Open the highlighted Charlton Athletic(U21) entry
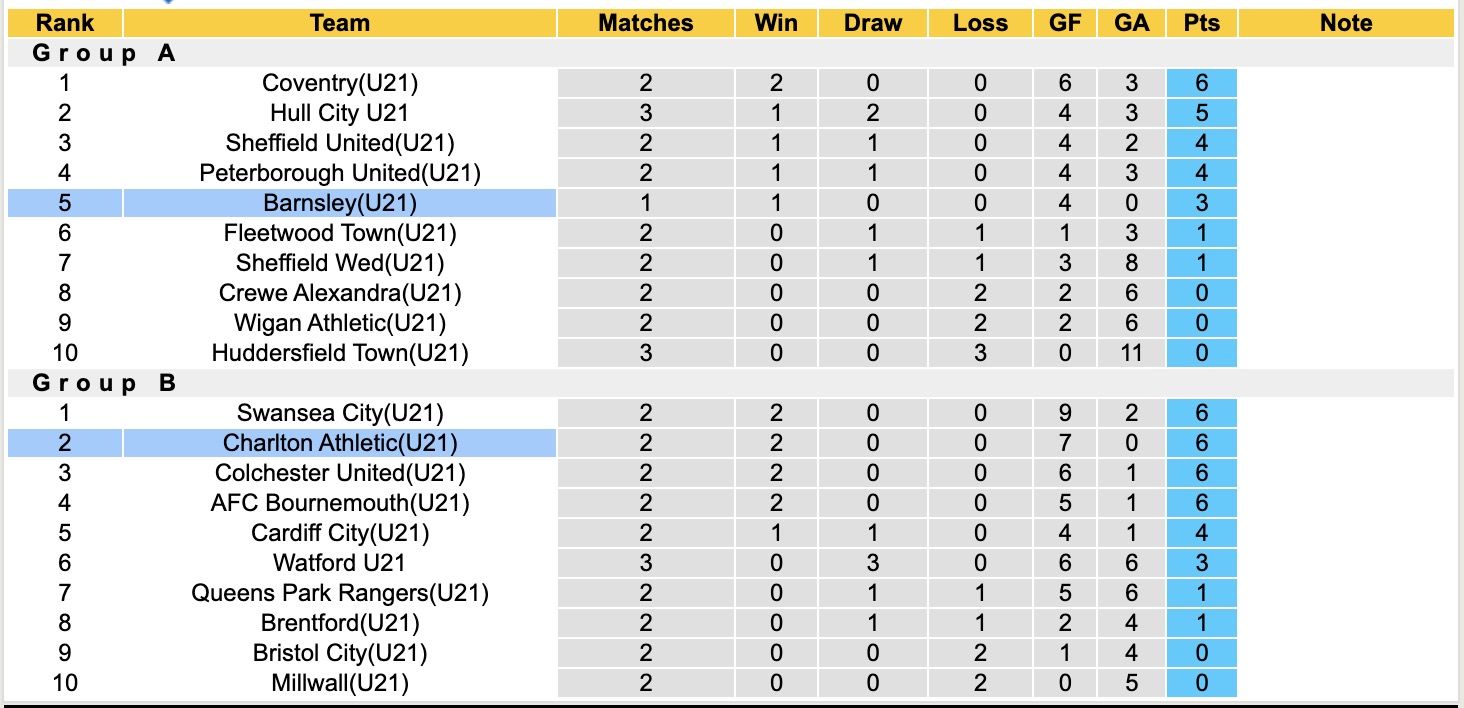The height and width of the screenshot is (708, 1464). point(340,443)
